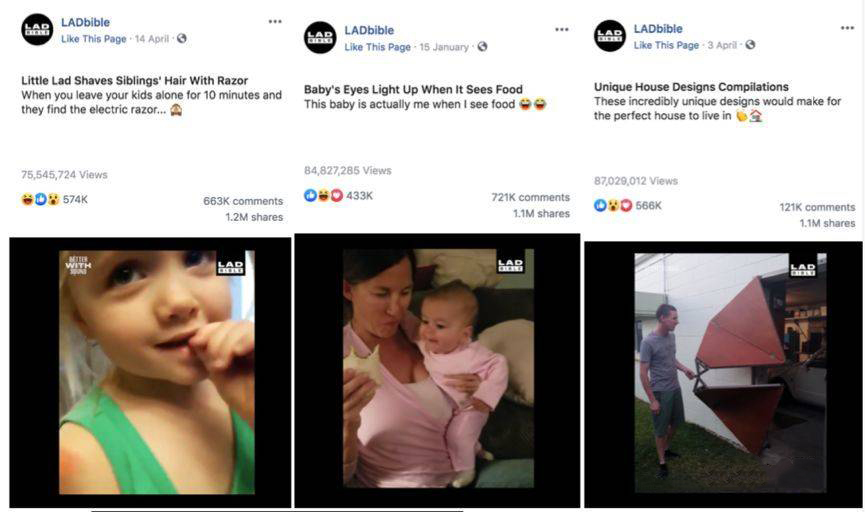Click globe privacy icon beside 14 April
Image resolution: width=865 pixels, height=512 pixels.
pos(181,39)
